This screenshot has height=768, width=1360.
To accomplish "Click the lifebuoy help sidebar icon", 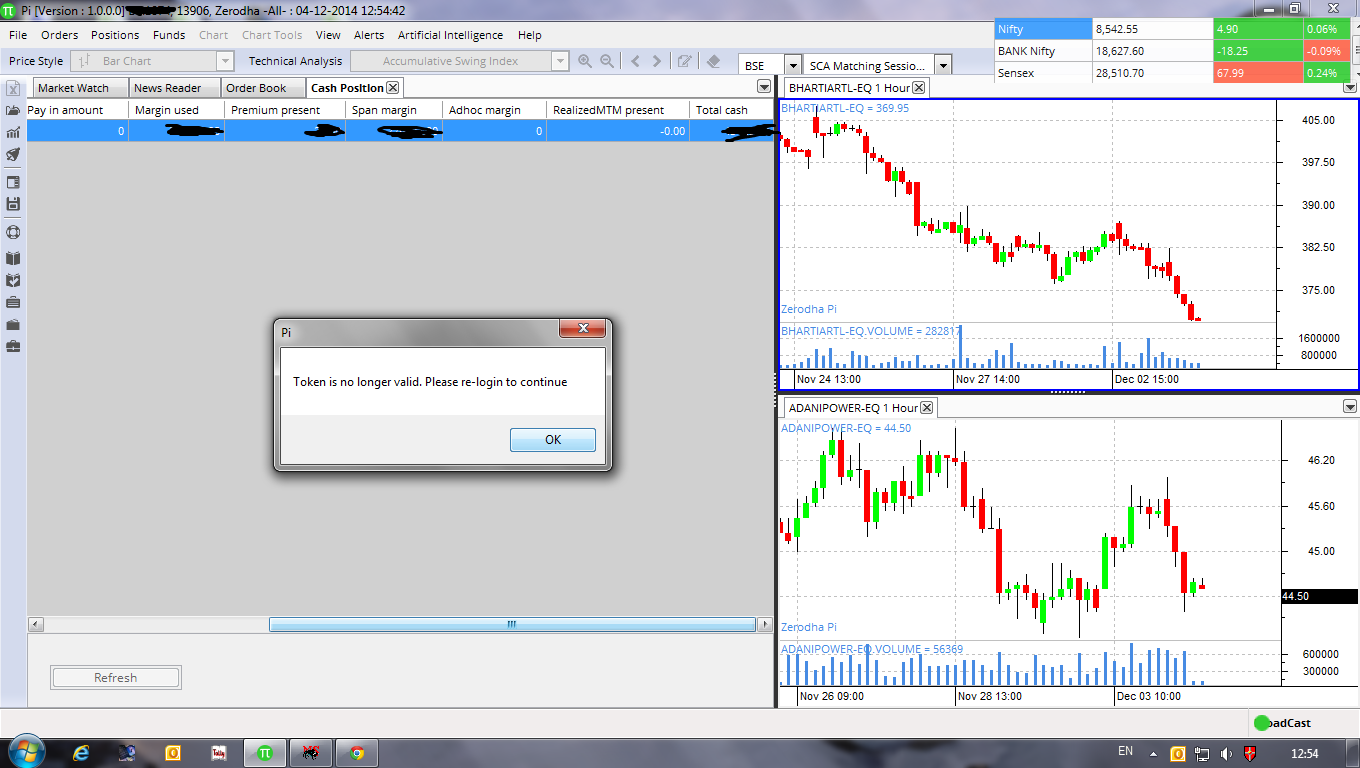I will click(13, 232).
